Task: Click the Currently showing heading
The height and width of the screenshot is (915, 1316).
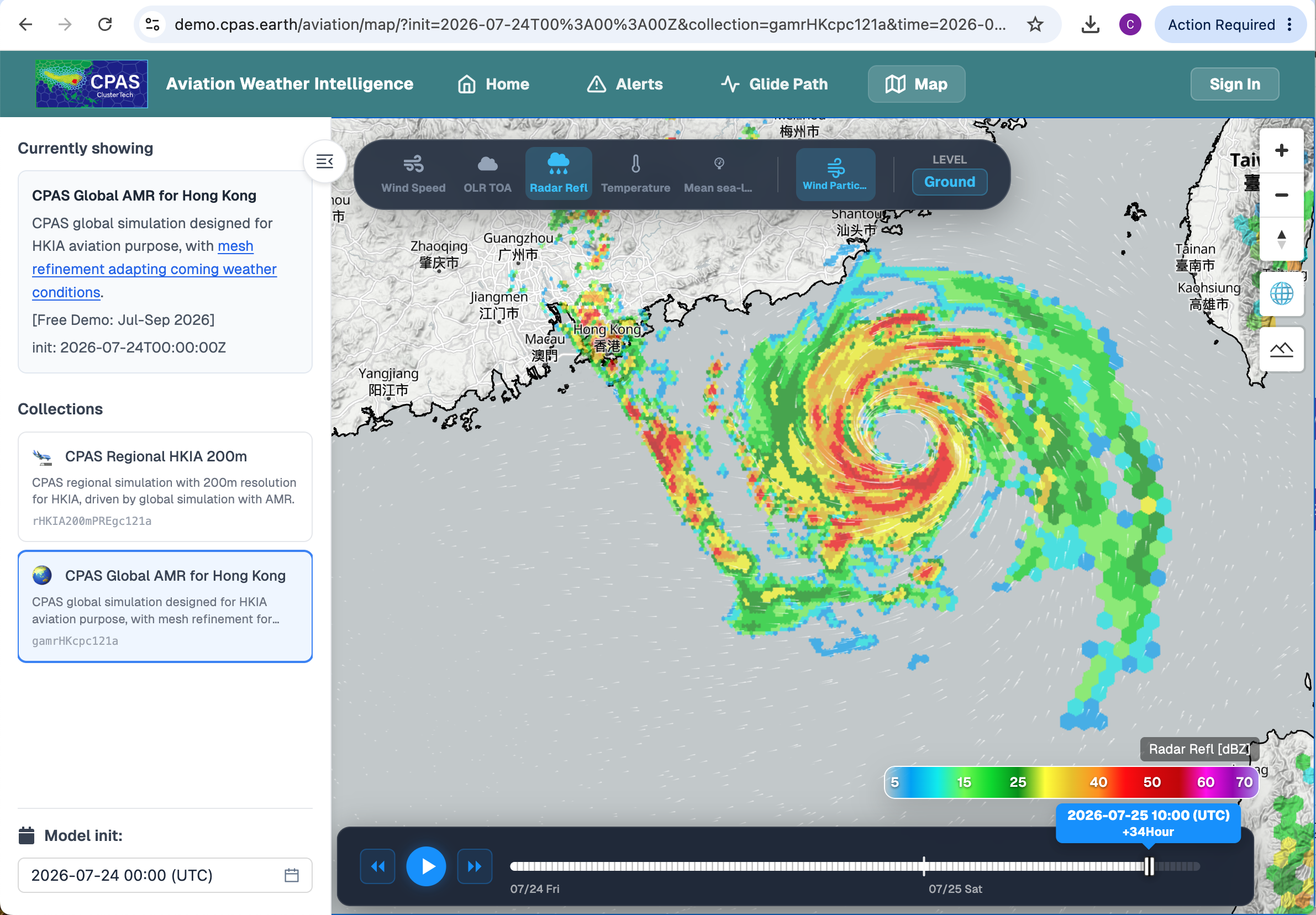Action: tap(86, 149)
